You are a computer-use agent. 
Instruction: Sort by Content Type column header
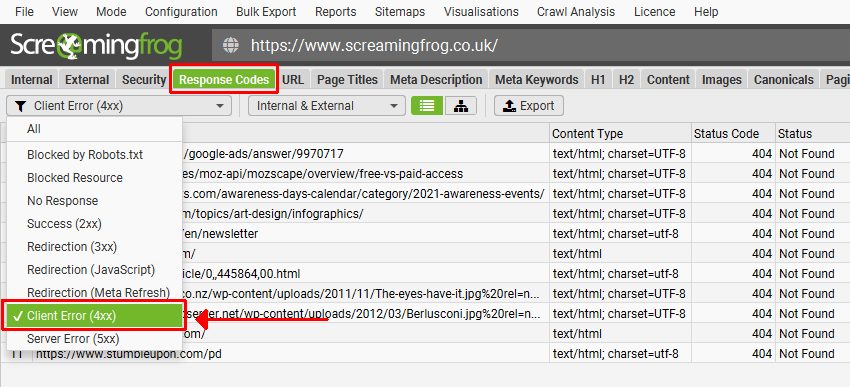(620, 133)
